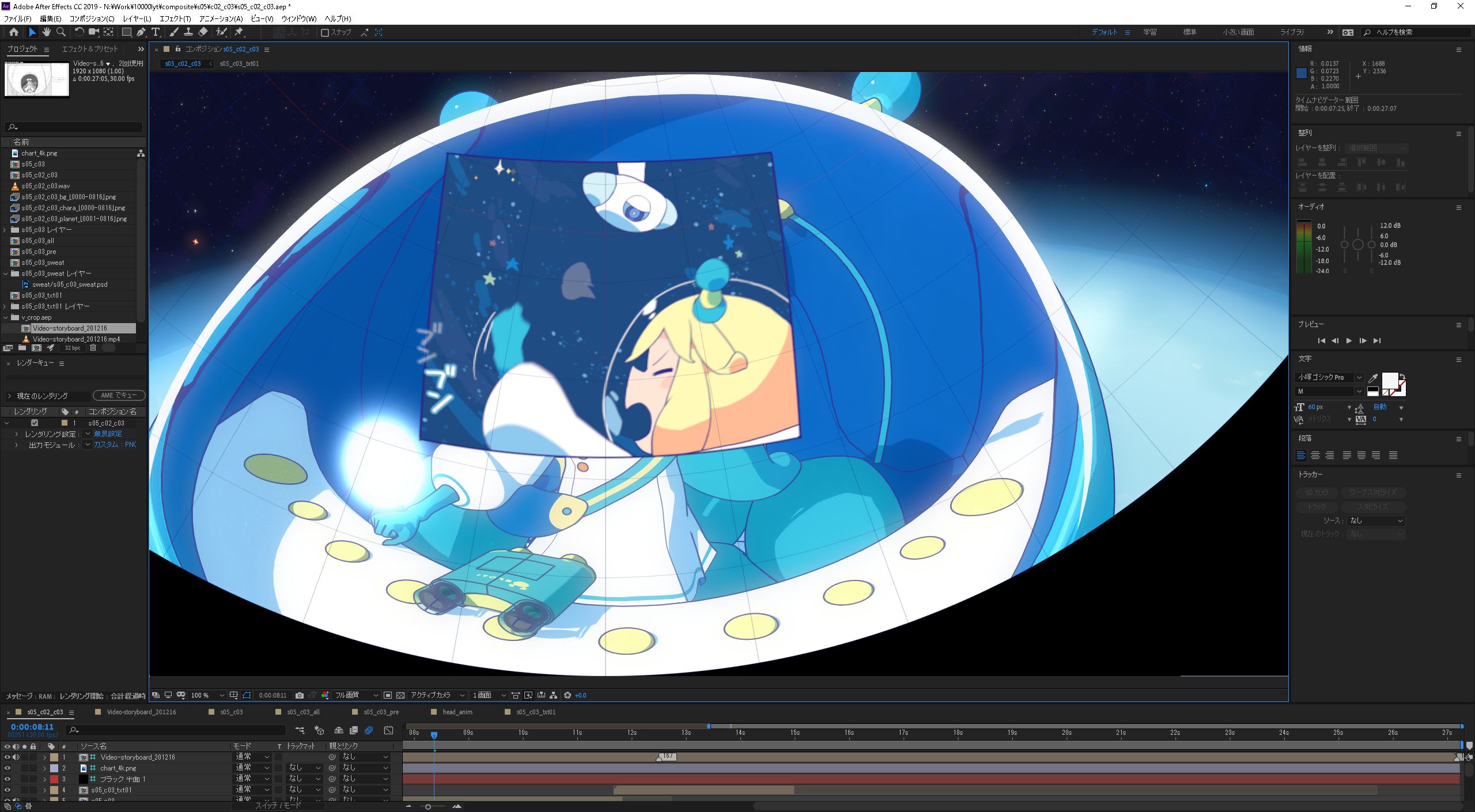
Task: Collapse the v_crop.aep folder
Action: pos(5,317)
